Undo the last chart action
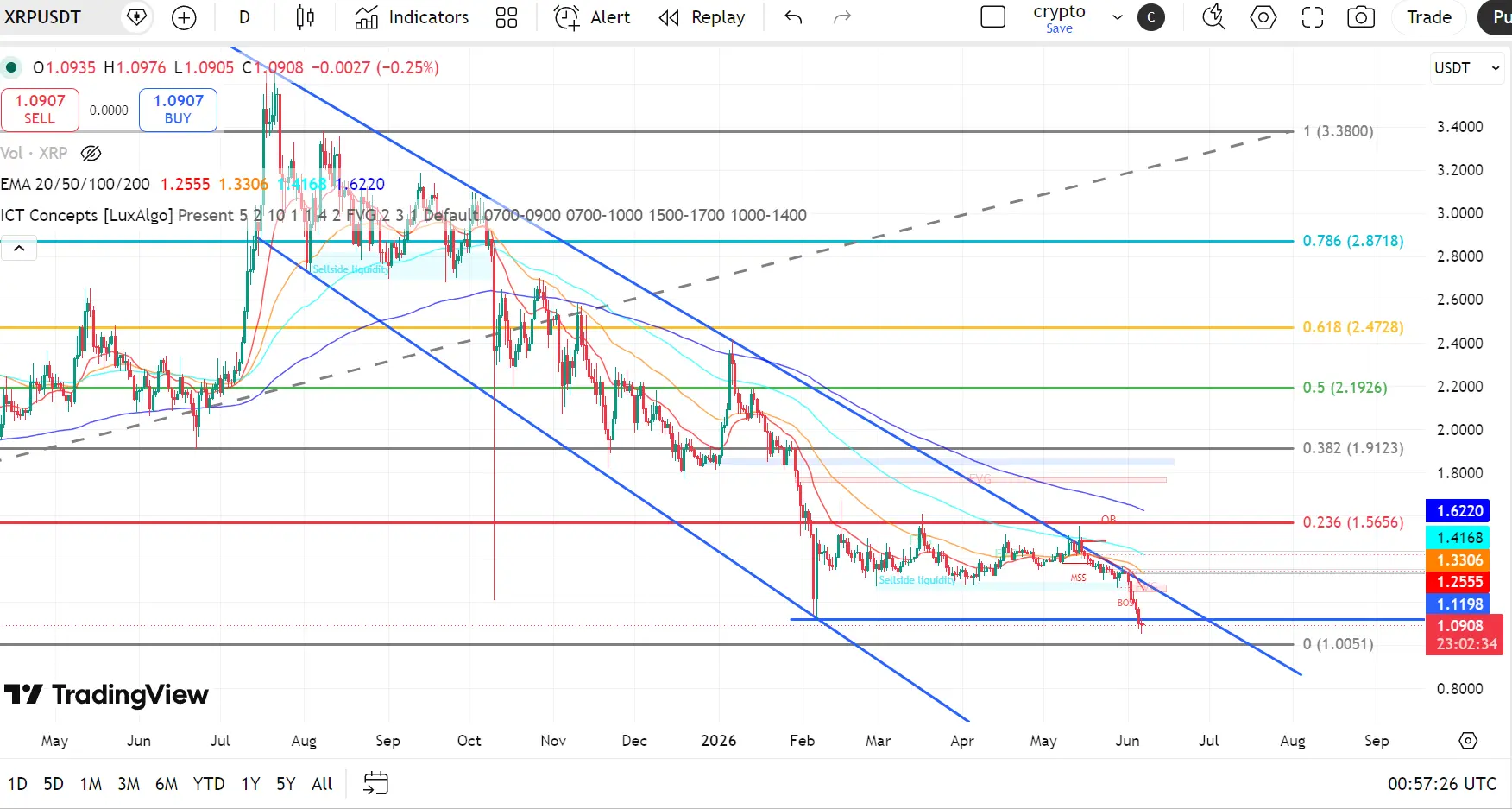The image size is (1512, 809). pos(793,17)
